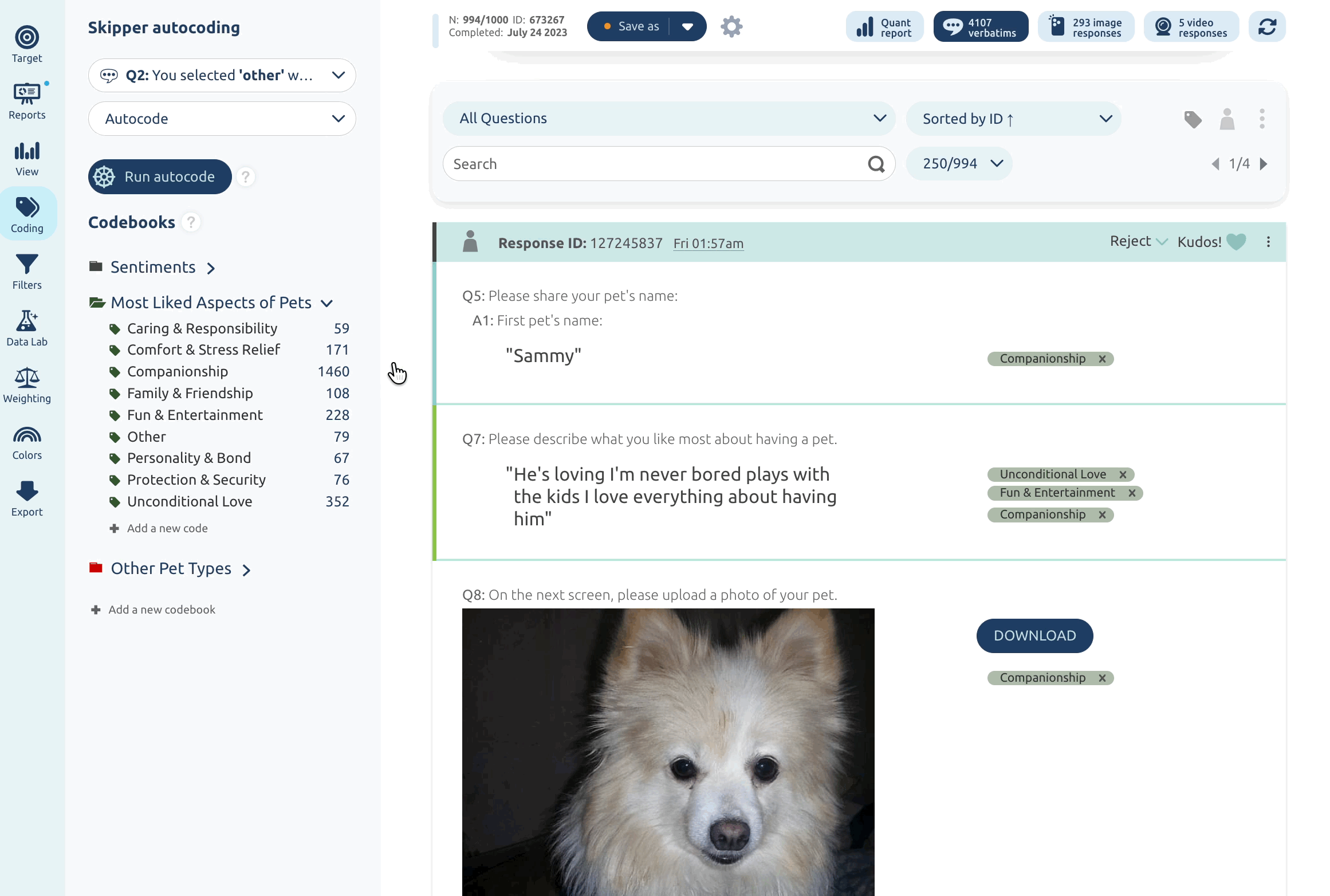Open the three-dot menu in filter panel

click(x=1262, y=119)
